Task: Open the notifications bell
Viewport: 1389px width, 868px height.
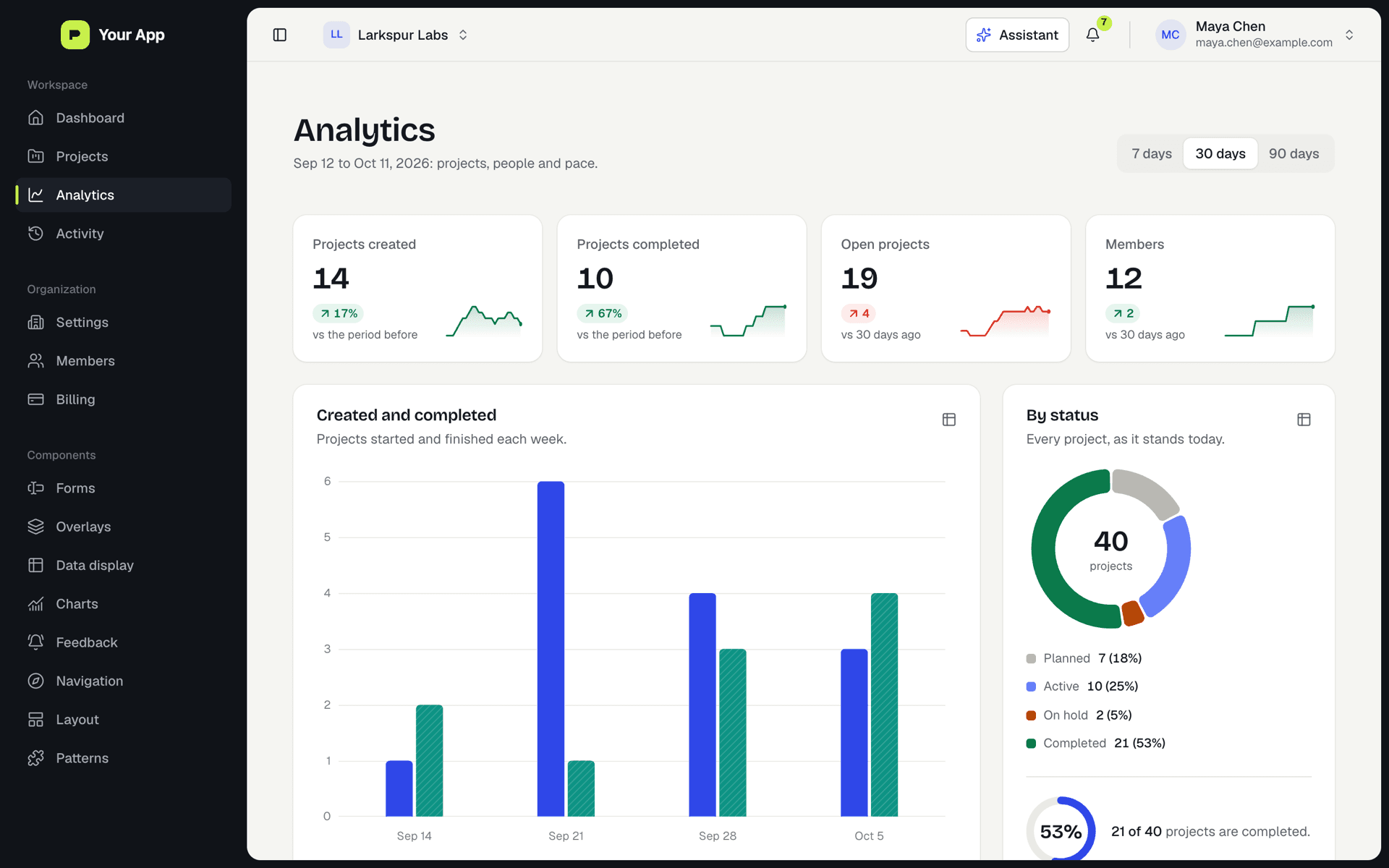Action: click(1092, 35)
